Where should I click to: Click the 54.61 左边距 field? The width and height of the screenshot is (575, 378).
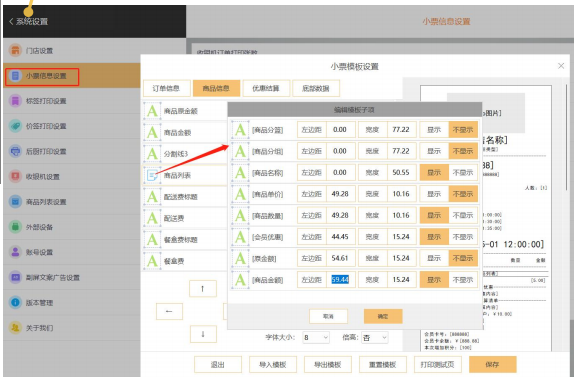pos(340,258)
